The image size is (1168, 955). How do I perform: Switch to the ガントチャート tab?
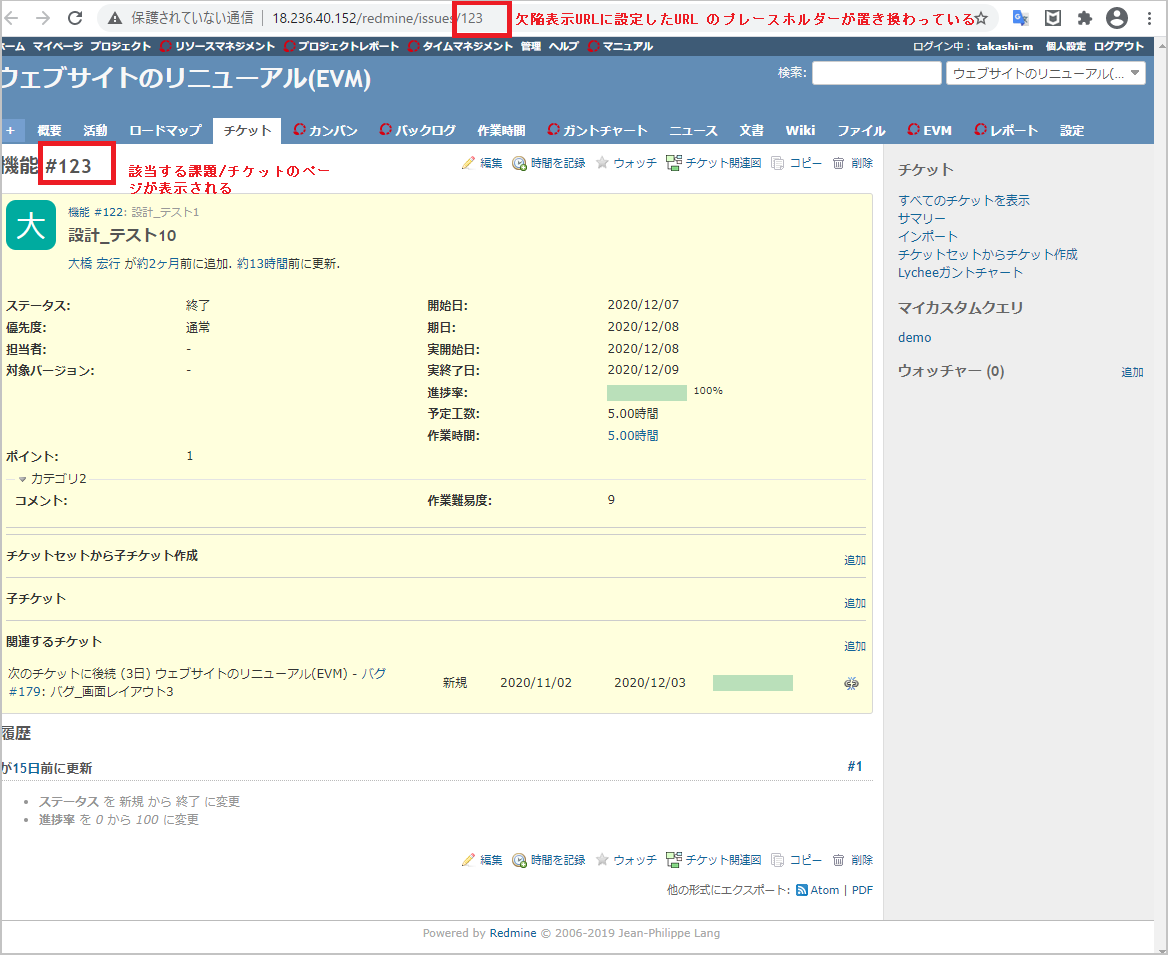coord(596,131)
